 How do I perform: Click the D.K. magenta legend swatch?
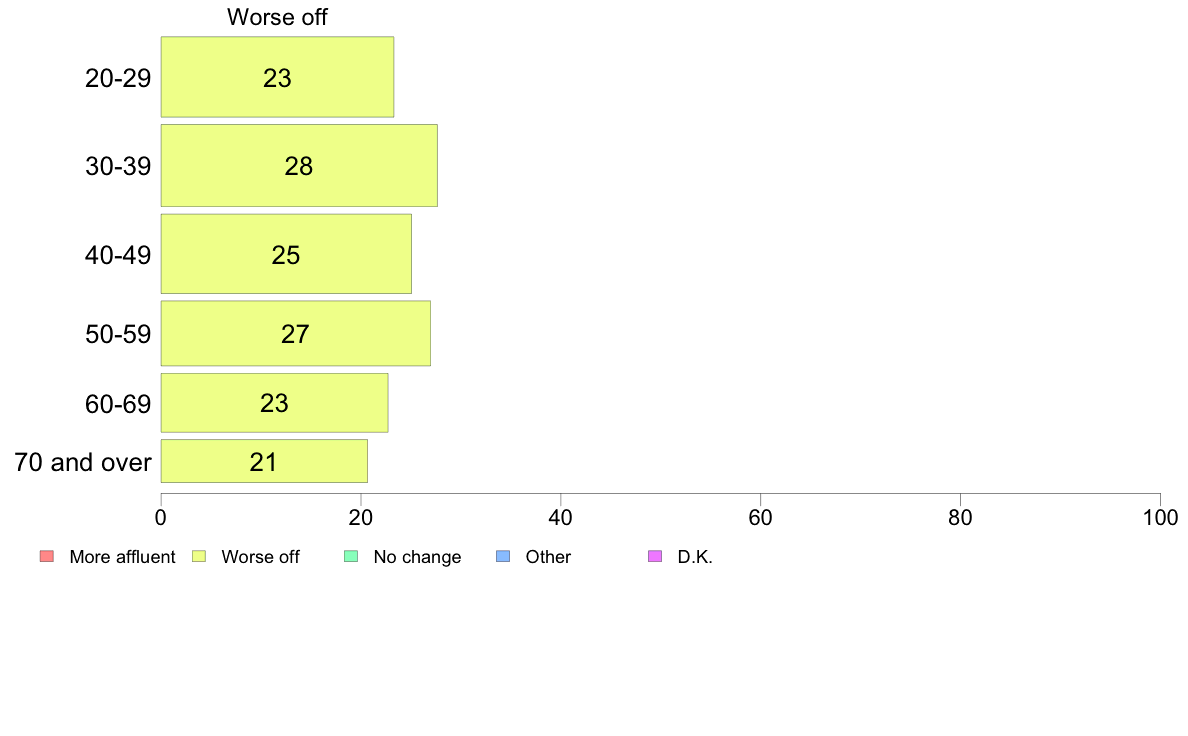[x=655, y=556]
